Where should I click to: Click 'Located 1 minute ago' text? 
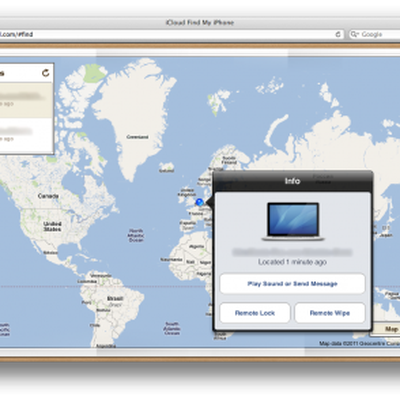point(292,262)
